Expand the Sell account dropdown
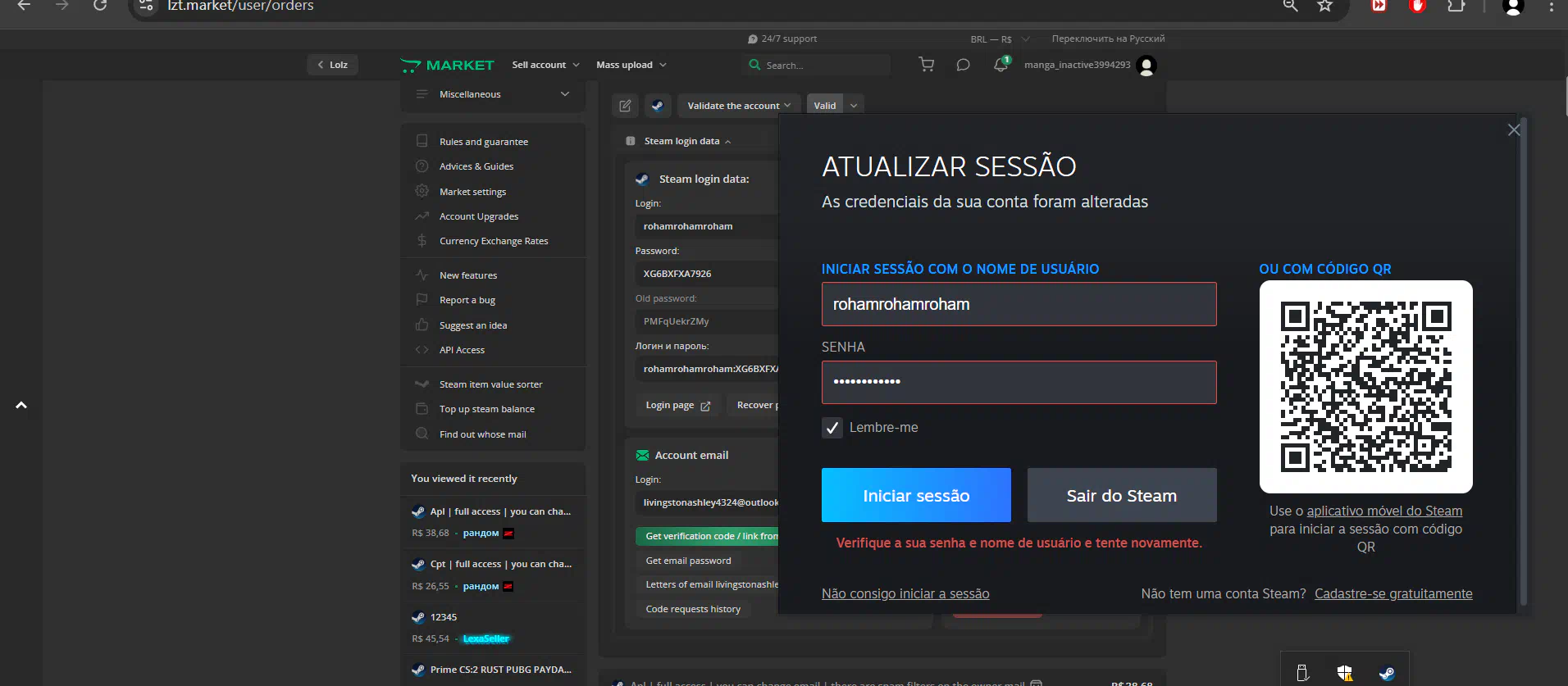1568x686 pixels. click(545, 65)
